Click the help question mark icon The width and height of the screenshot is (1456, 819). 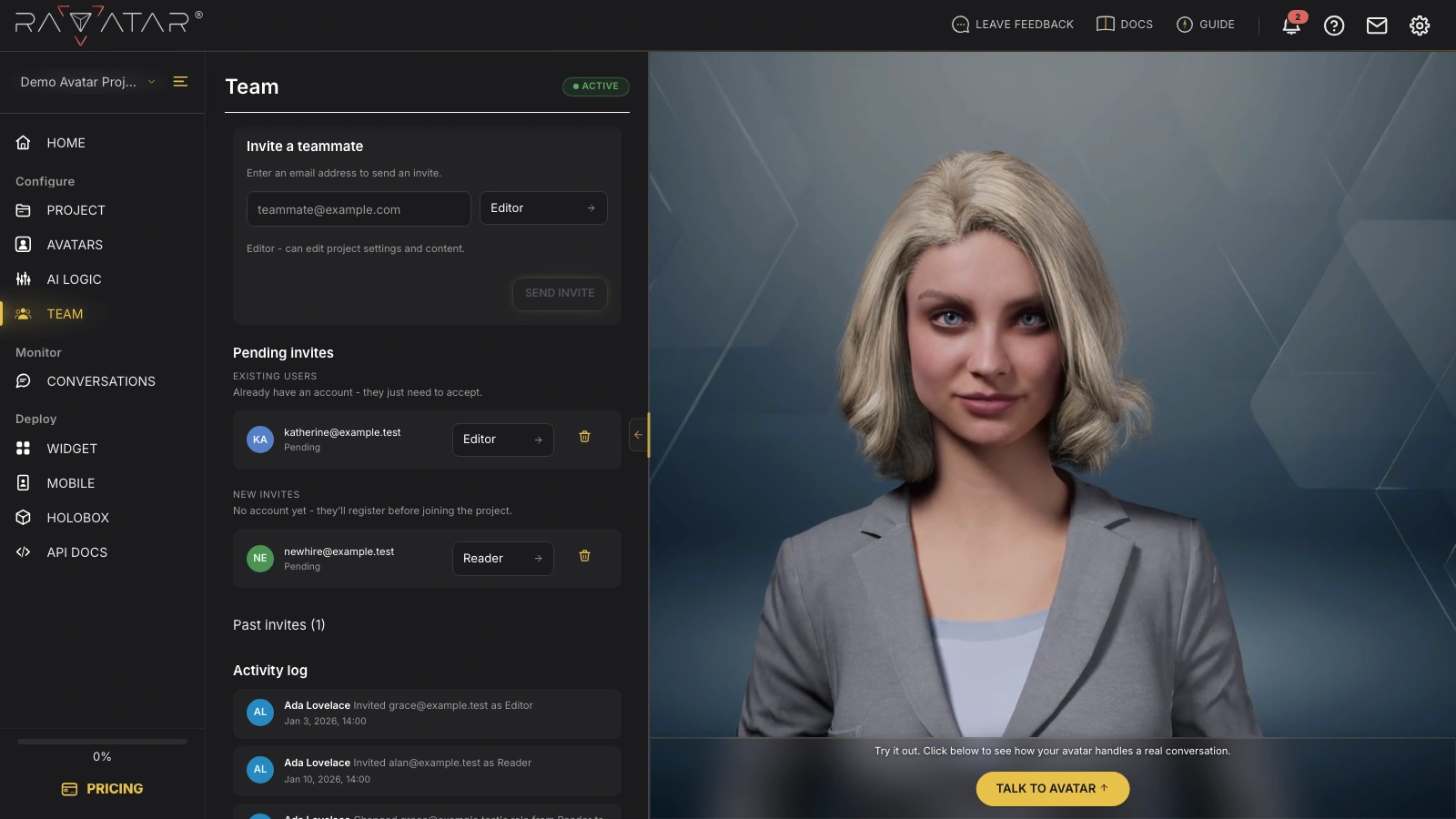coord(1334,25)
